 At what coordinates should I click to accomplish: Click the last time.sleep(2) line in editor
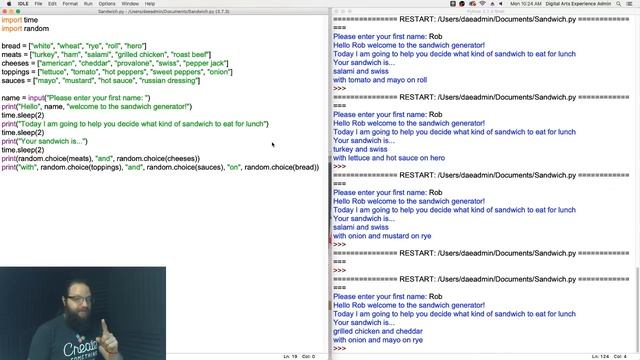coord(23,150)
